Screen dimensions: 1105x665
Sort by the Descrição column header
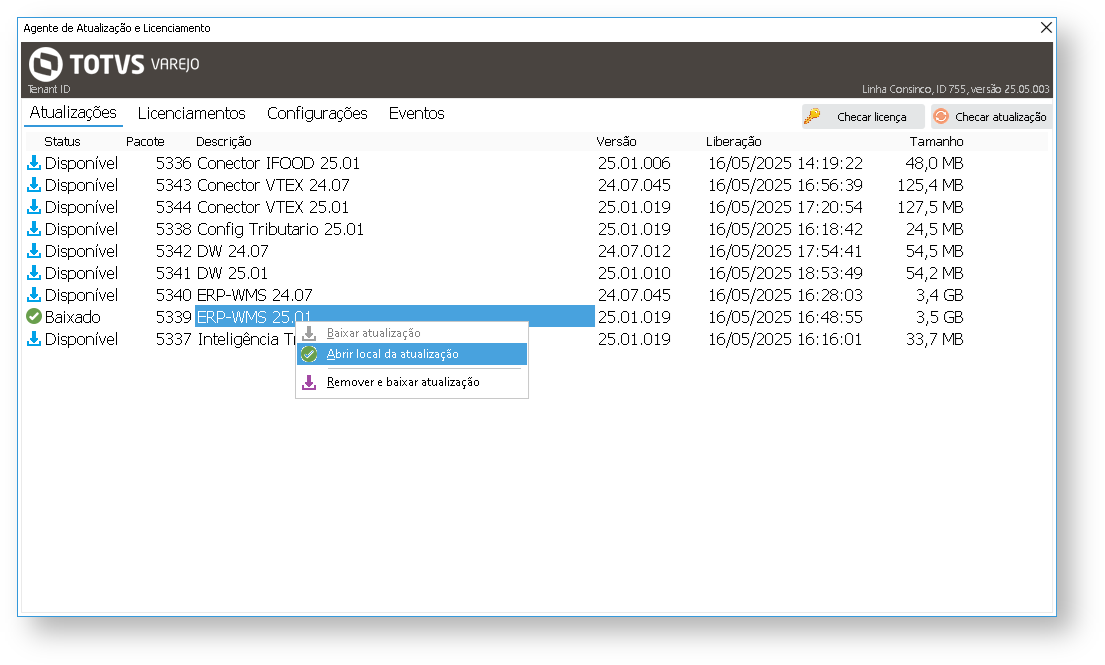223,142
